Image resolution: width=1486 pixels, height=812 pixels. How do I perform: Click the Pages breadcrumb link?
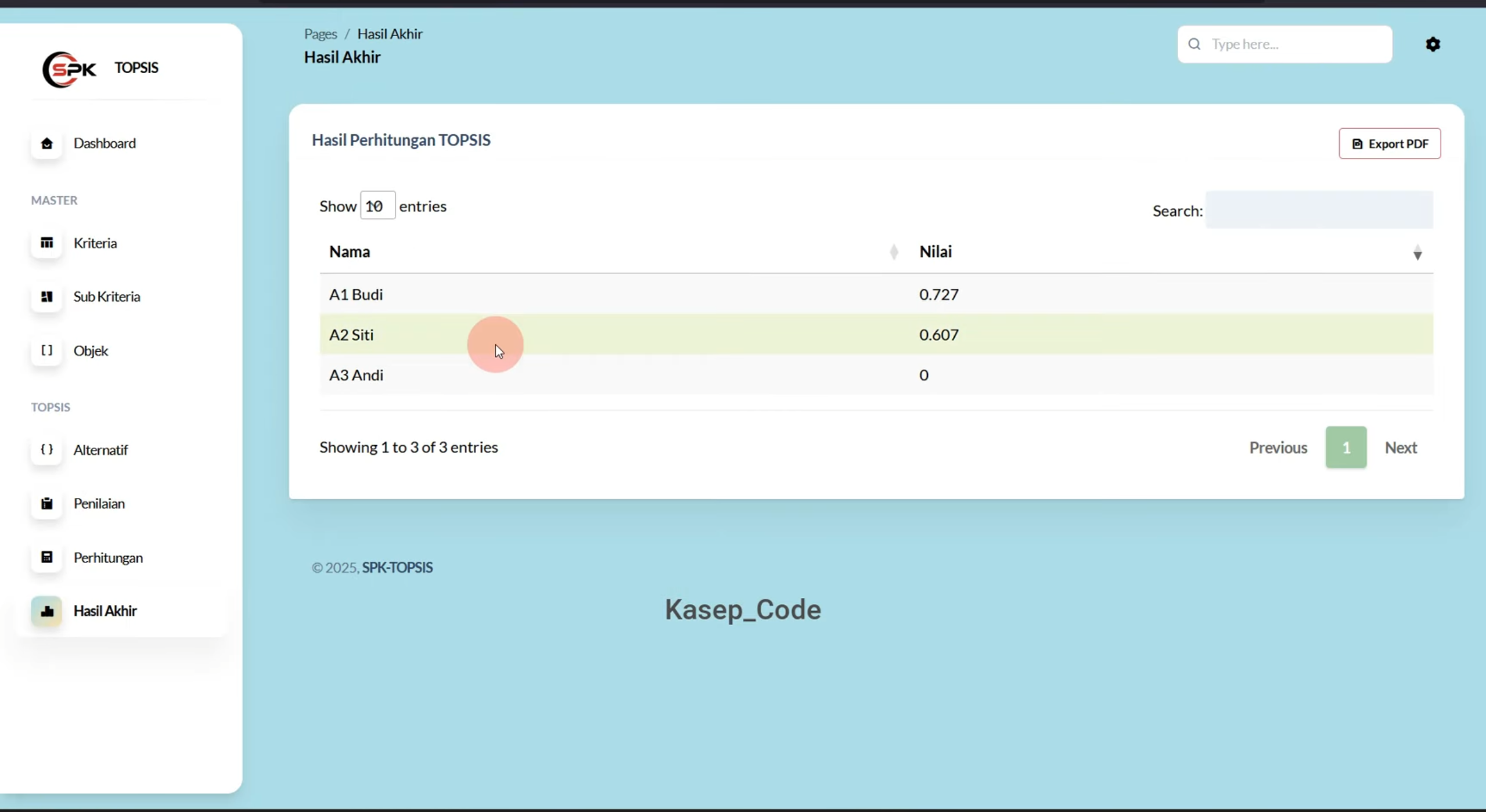(x=321, y=34)
